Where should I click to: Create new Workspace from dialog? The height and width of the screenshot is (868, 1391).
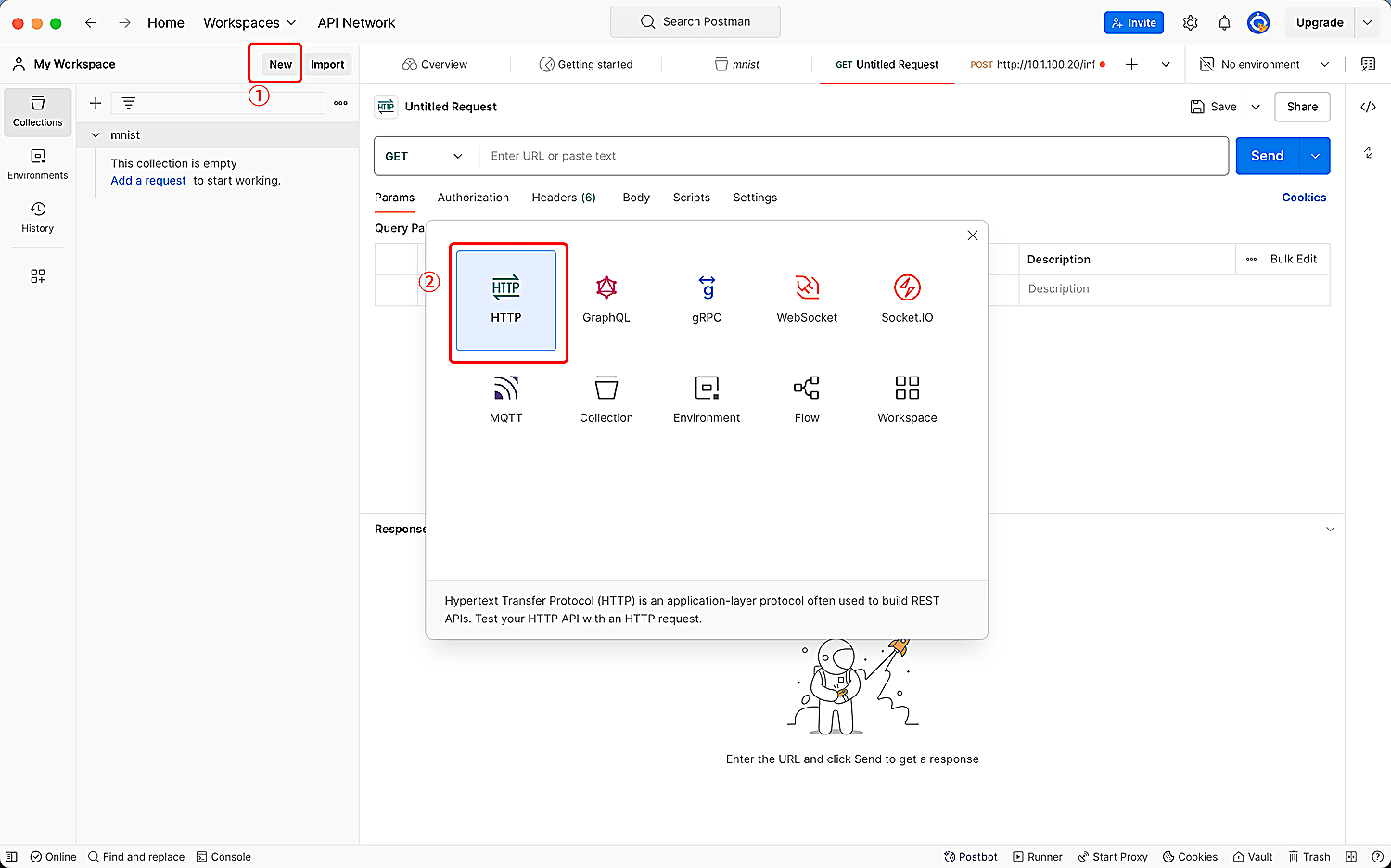click(907, 401)
